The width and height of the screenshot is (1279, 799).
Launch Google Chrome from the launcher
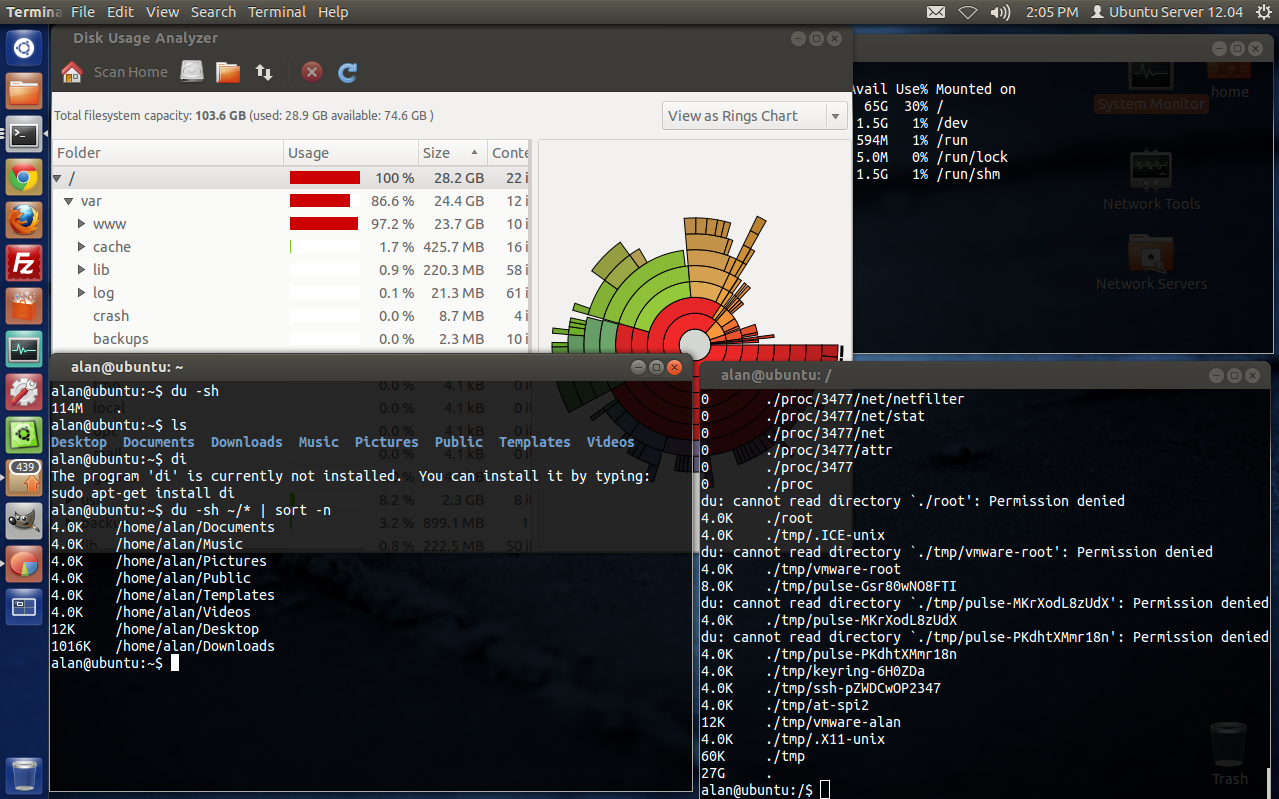tap(24, 178)
